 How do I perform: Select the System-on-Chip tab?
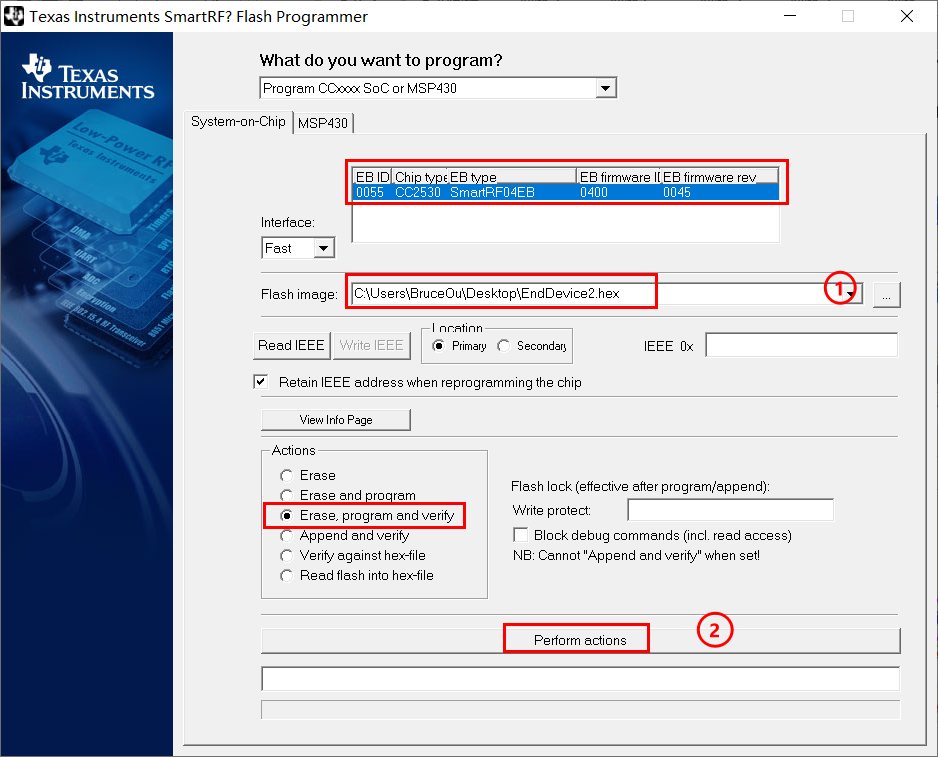(x=238, y=122)
